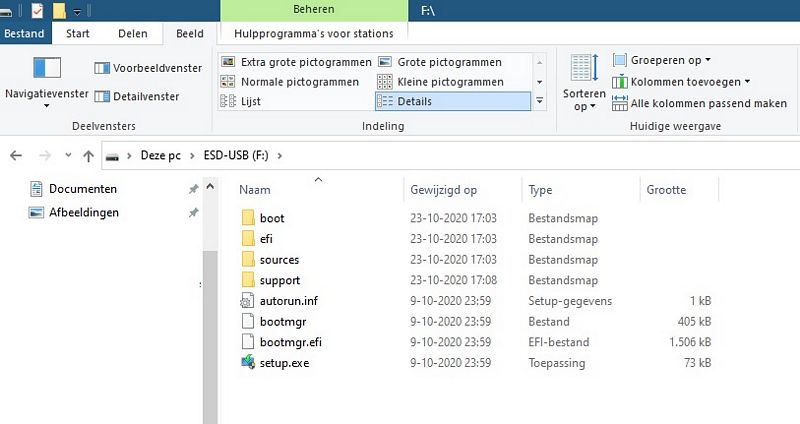
Task: Click Alle kolommen passend maken
Action: pyautogui.click(x=699, y=103)
